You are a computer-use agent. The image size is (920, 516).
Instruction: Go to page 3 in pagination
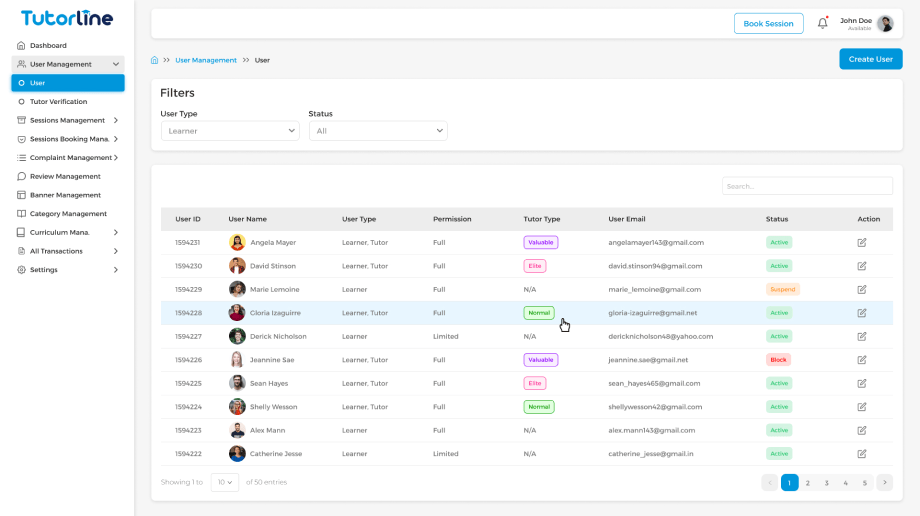[827, 483]
